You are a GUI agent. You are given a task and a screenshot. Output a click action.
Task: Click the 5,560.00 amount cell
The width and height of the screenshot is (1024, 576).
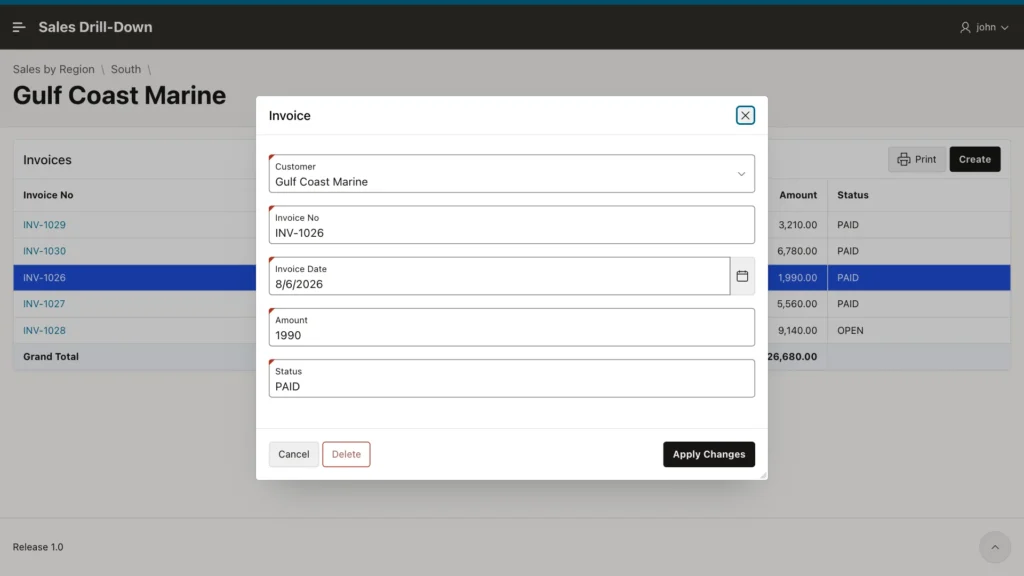point(797,304)
